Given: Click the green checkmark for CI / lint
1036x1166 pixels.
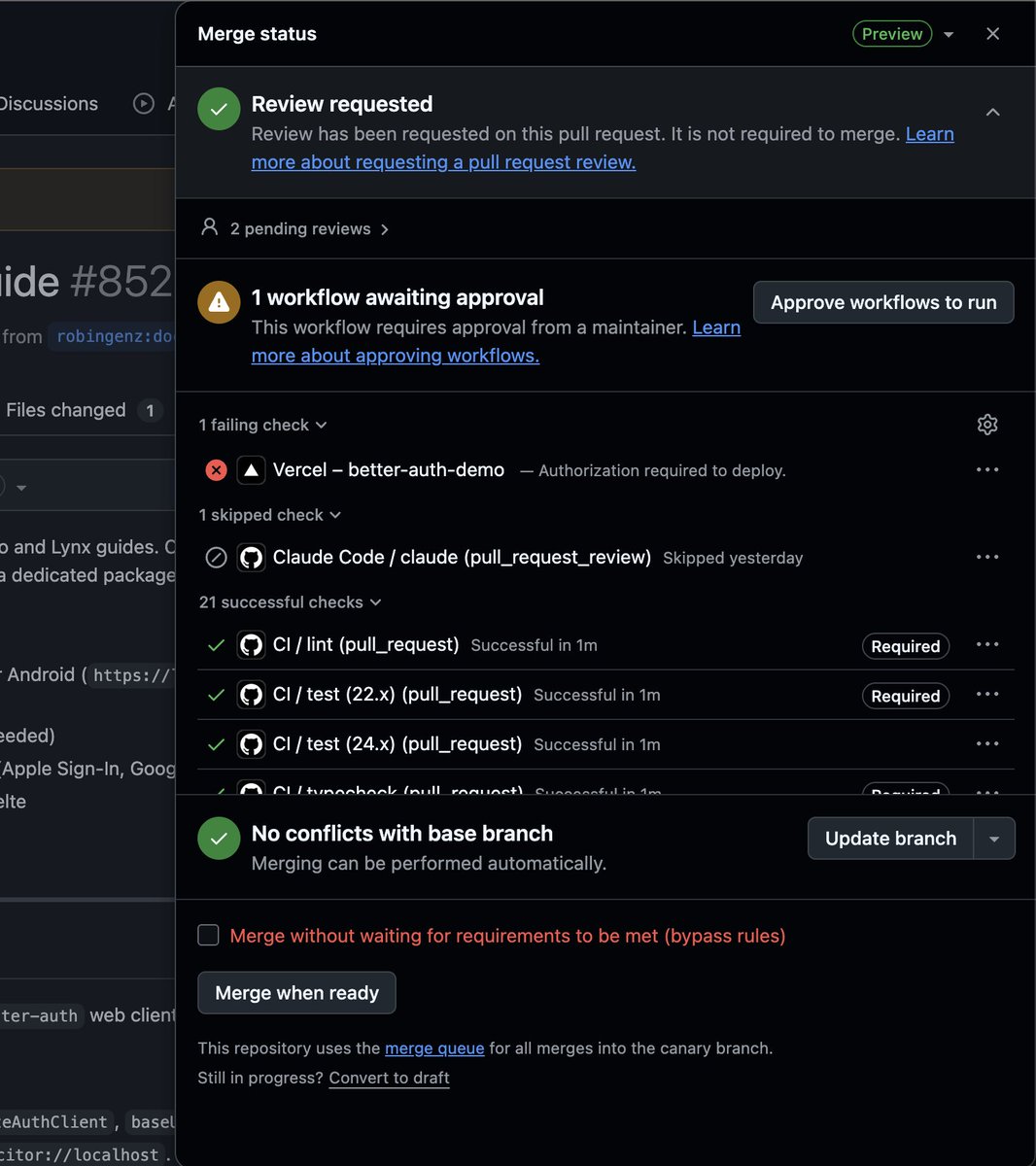Looking at the screenshot, I should (x=216, y=645).
